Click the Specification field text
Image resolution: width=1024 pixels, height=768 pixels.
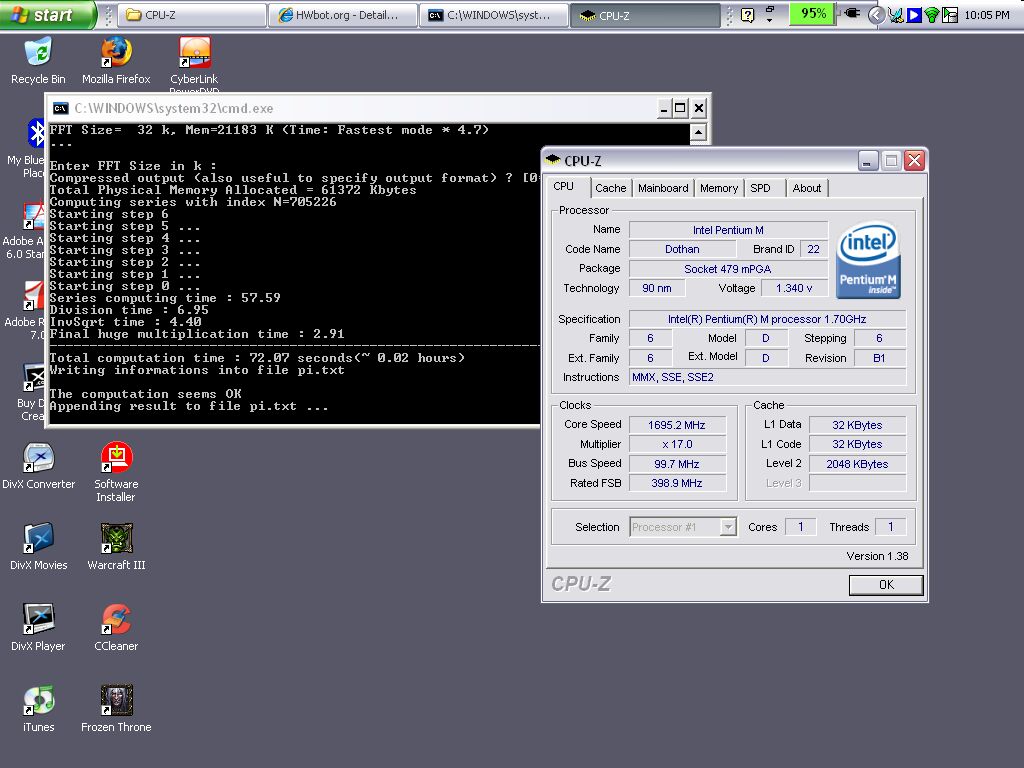point(767,319)
